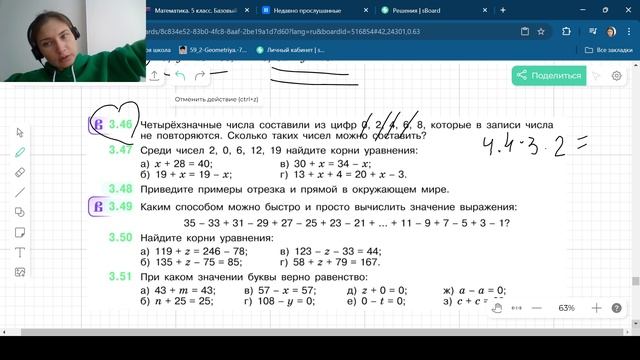Select the eraser tool
The width and height of the screenshot is (640, 360).
tap(20, 172)
